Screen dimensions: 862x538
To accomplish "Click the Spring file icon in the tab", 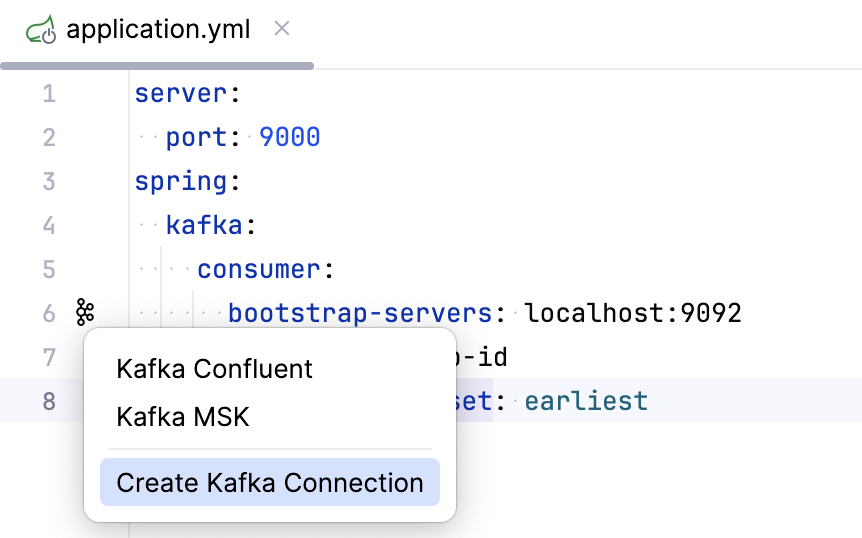I will pyautogui.click(x=41, y=30).
